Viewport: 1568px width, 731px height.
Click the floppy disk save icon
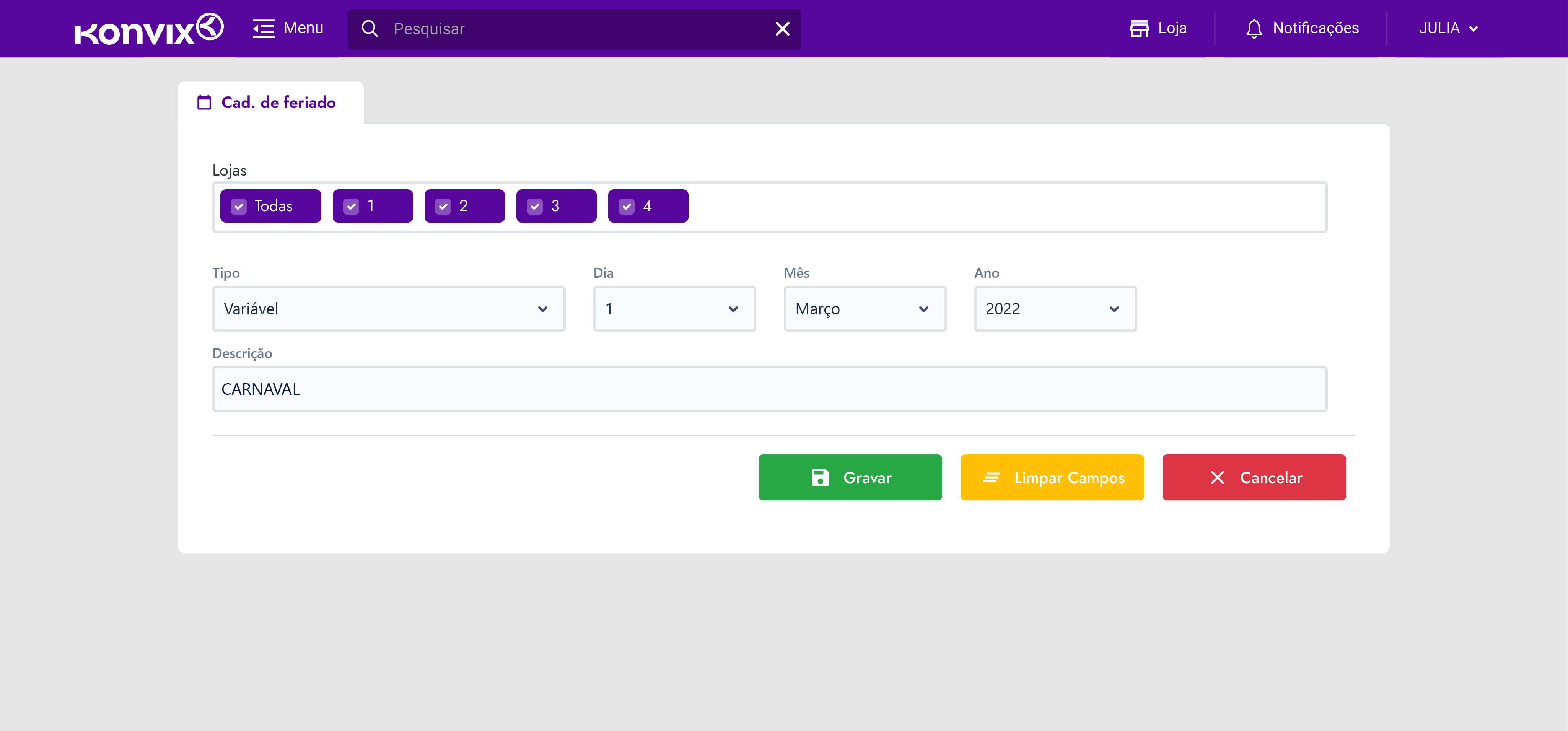point(820,478)
